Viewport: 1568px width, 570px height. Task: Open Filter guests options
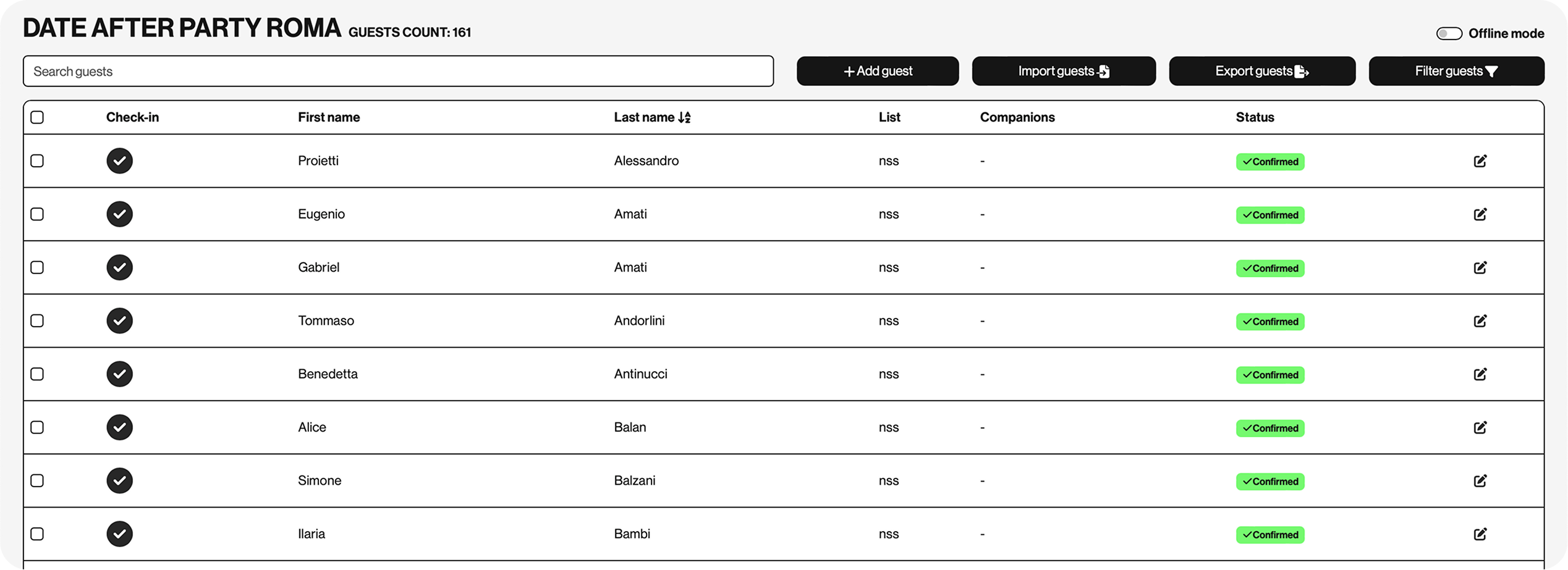1456,71
